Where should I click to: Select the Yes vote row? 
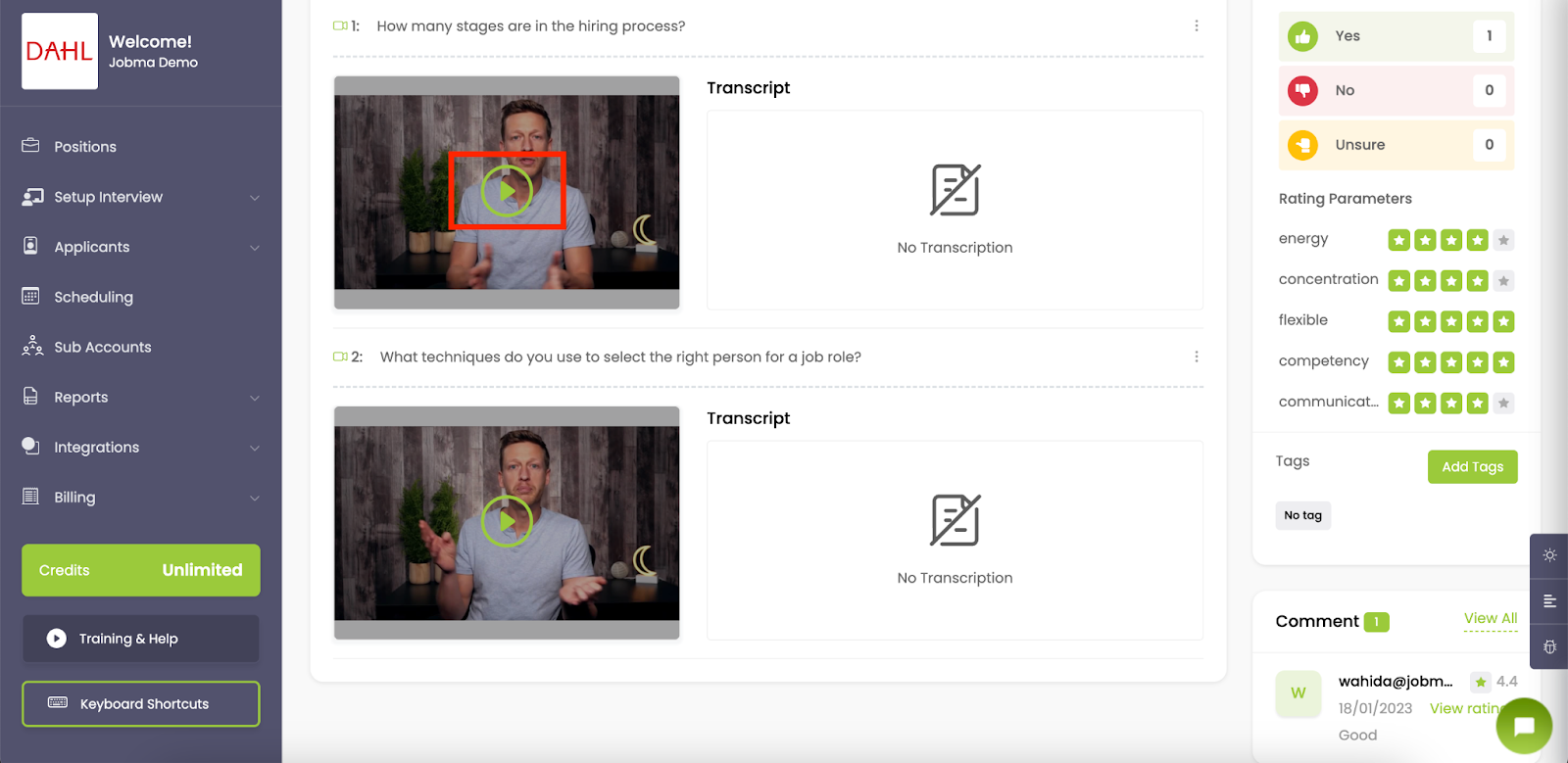pos(1396,36)
